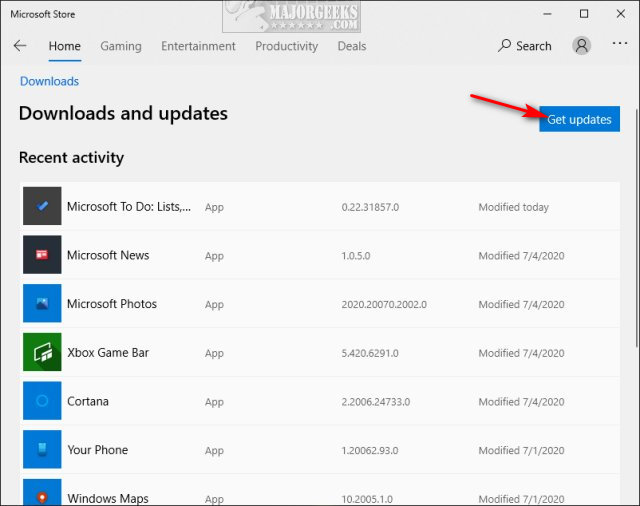Click the Get updates button
640x506 pixels.
(579, 119)
